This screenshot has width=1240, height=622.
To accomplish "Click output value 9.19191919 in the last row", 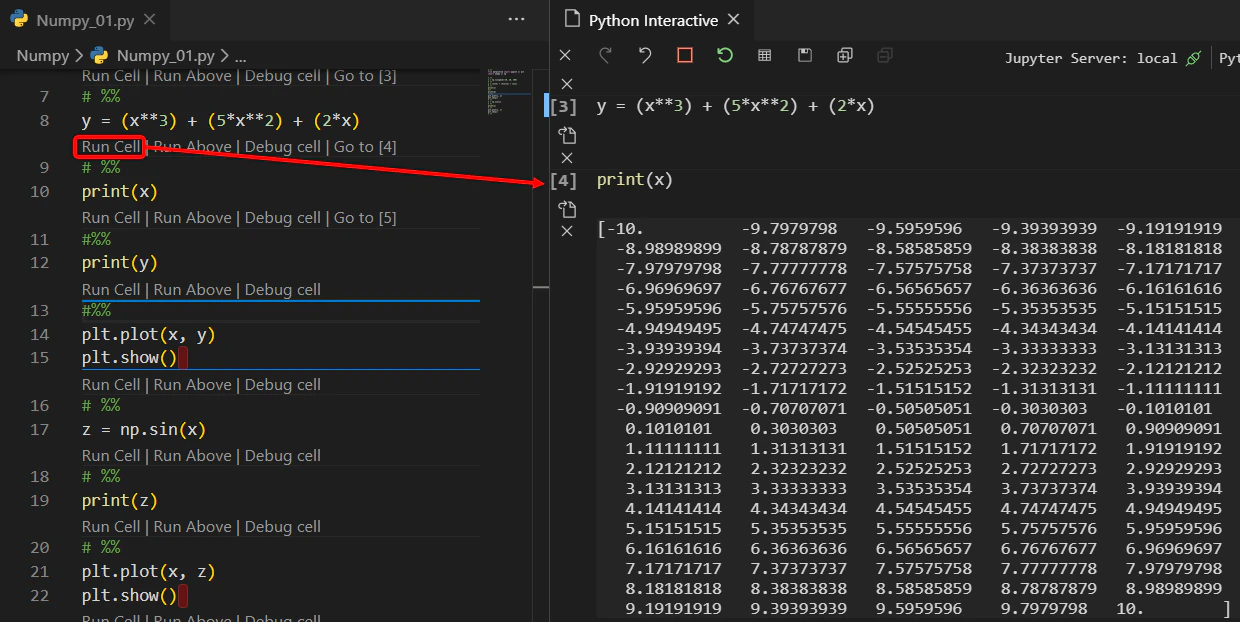I will tap(674, 609).
